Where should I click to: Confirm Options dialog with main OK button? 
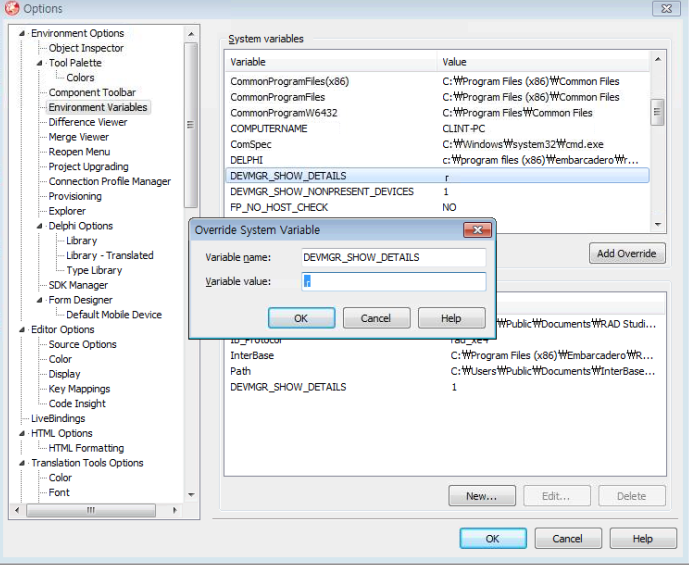click(x=493, y=539)
